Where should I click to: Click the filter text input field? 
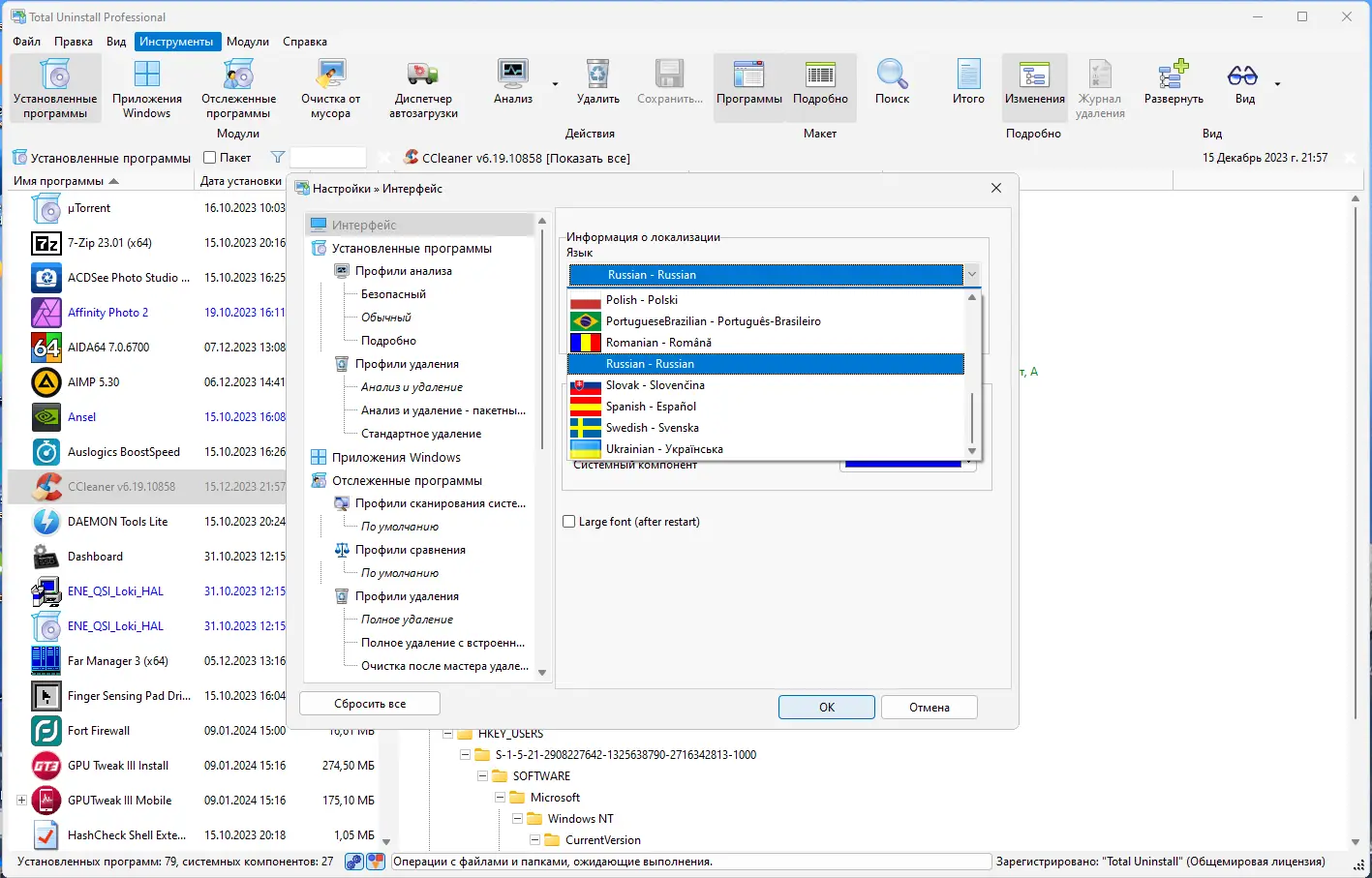point(328,158)
